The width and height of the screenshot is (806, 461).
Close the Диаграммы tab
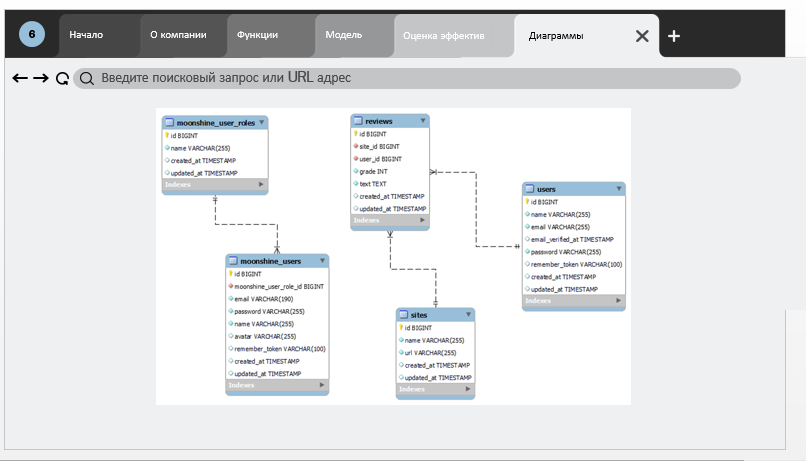642,36
